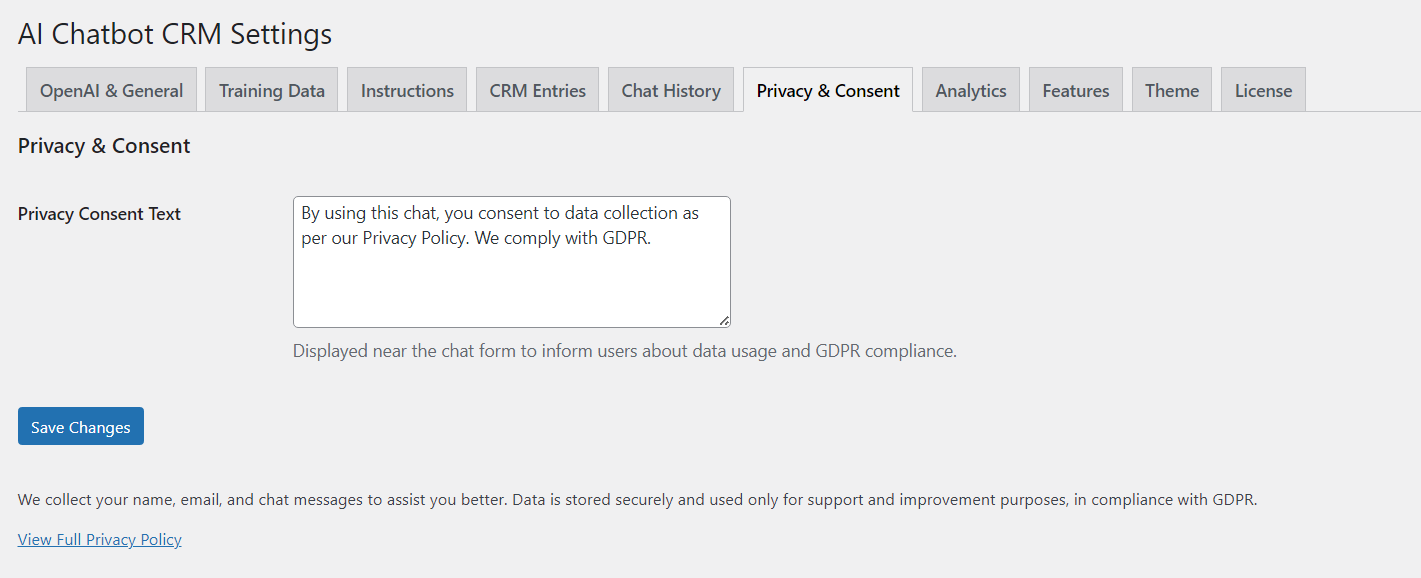Select the consent text mentioning GDPR

(500, 225)
